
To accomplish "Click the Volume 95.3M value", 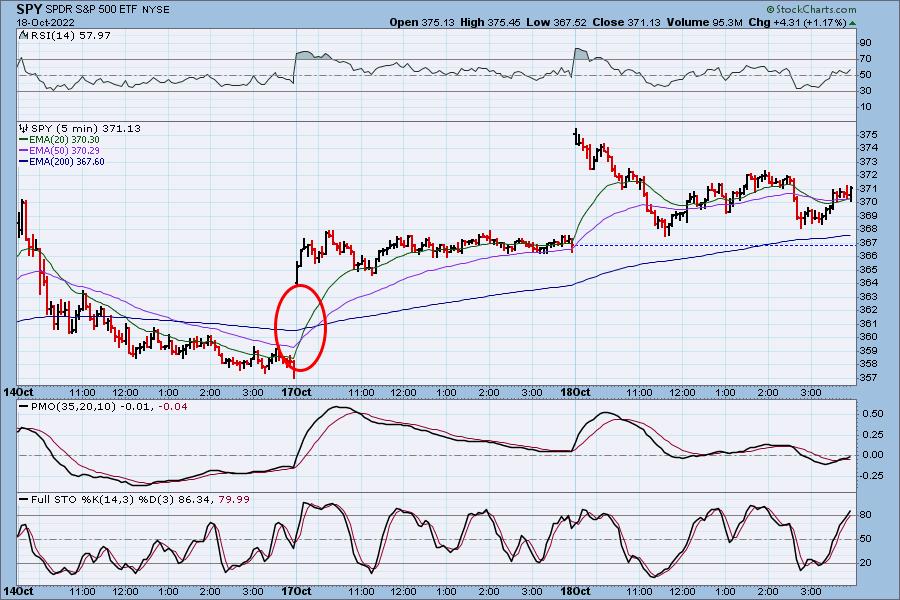I will tap(704, 22).
